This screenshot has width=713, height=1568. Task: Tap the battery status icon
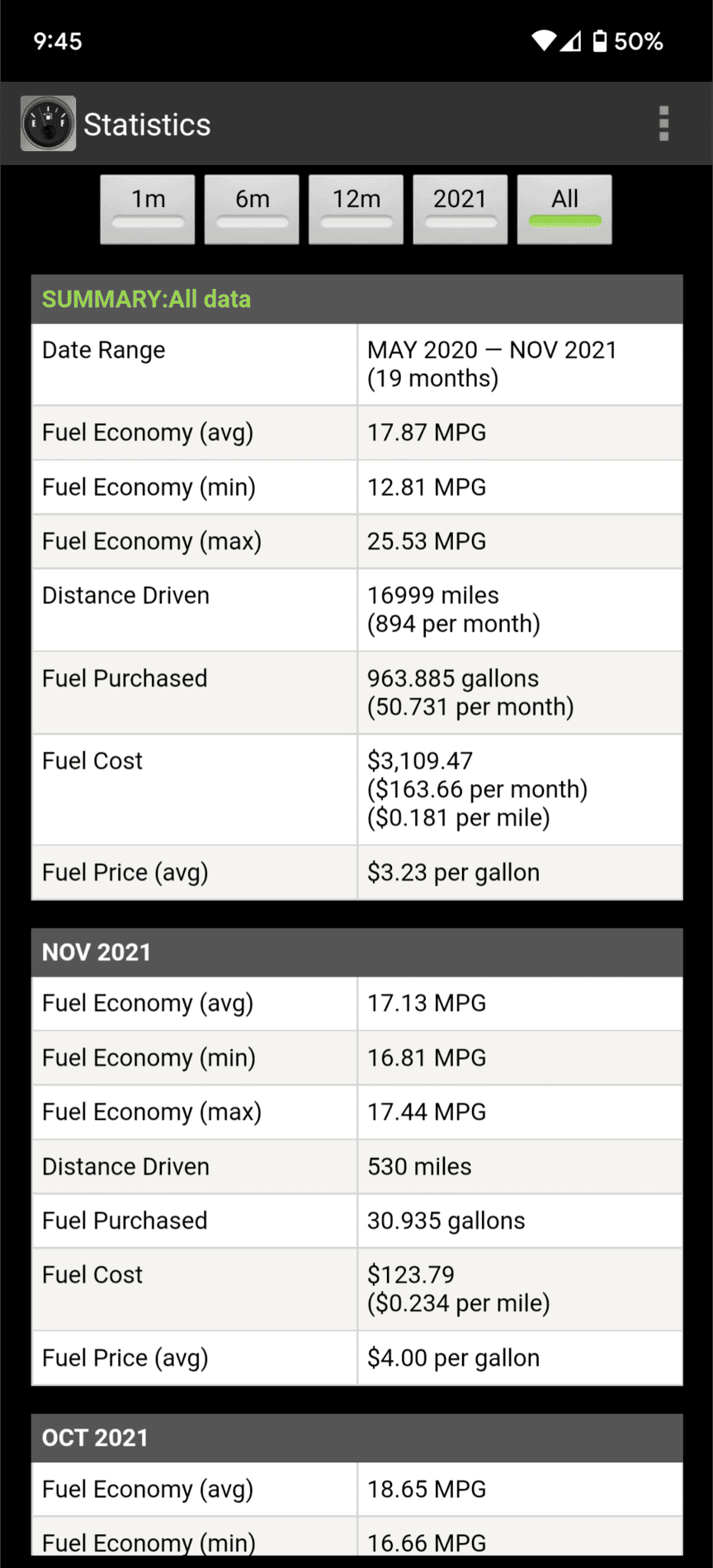click(600, 41)
